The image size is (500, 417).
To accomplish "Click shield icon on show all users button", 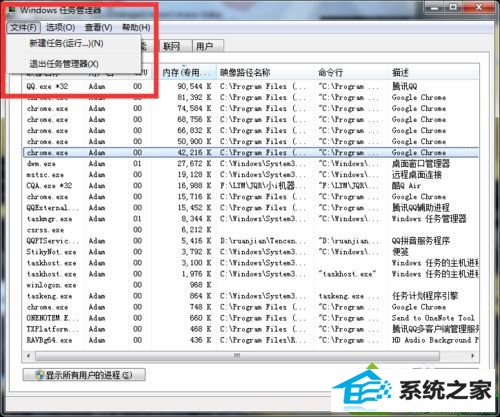I will pos(40,375).
